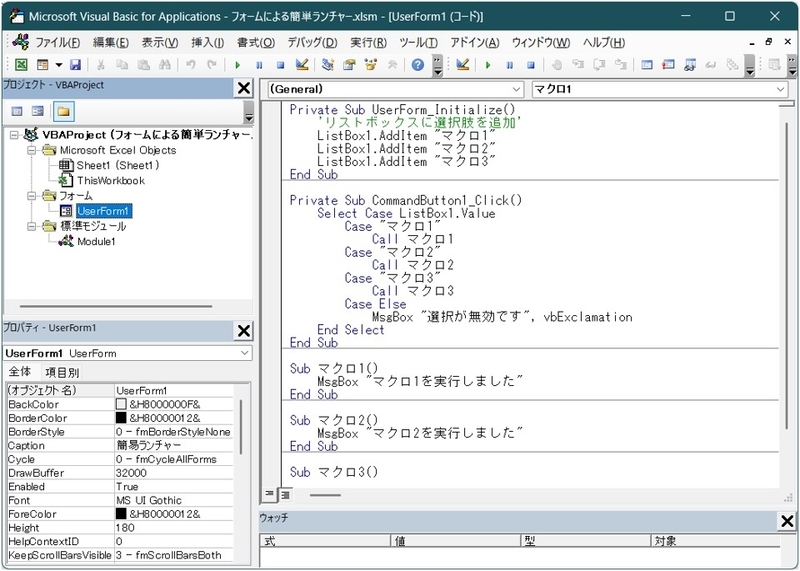This screenshot has height=571, width=800.
Task: Collapse the 標準モジュール folder node
Action: [x=32, y=226]
